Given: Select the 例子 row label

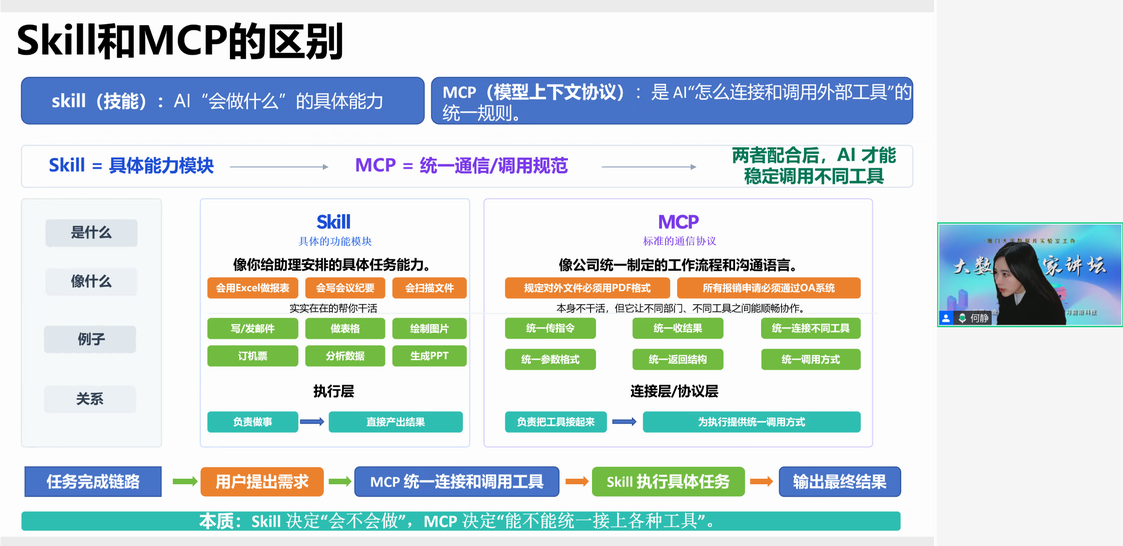Looking at the screenshot, I should 91,339.
